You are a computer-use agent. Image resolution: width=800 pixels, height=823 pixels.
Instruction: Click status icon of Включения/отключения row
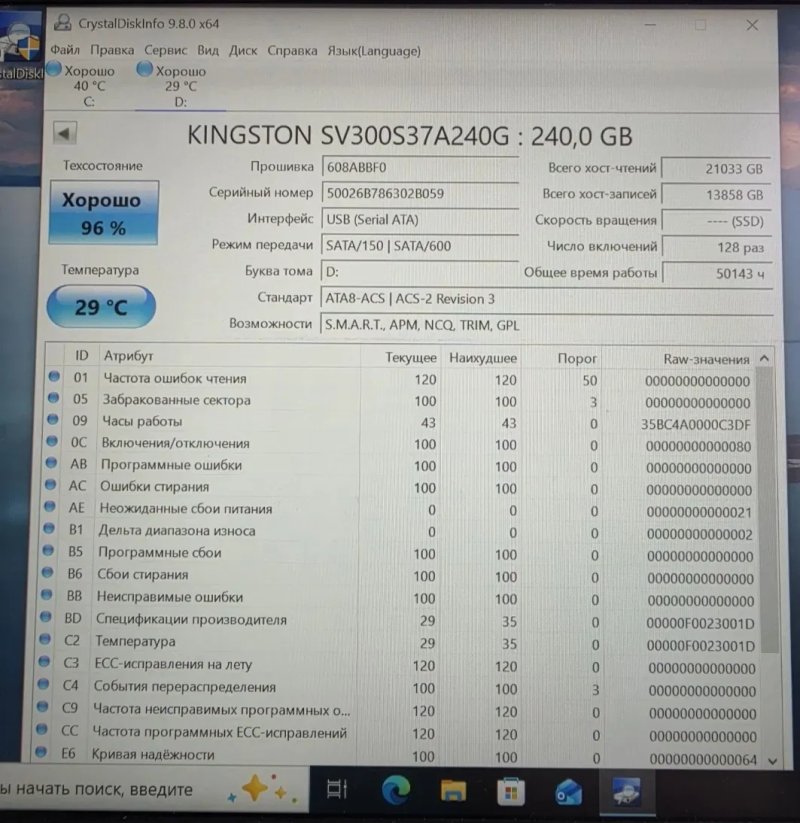pos(52,441)
